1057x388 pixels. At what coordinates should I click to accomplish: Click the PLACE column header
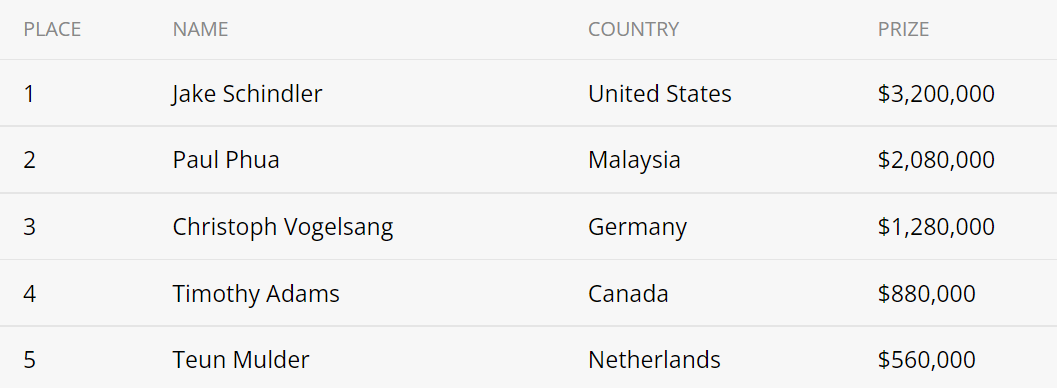coord(52,29)
